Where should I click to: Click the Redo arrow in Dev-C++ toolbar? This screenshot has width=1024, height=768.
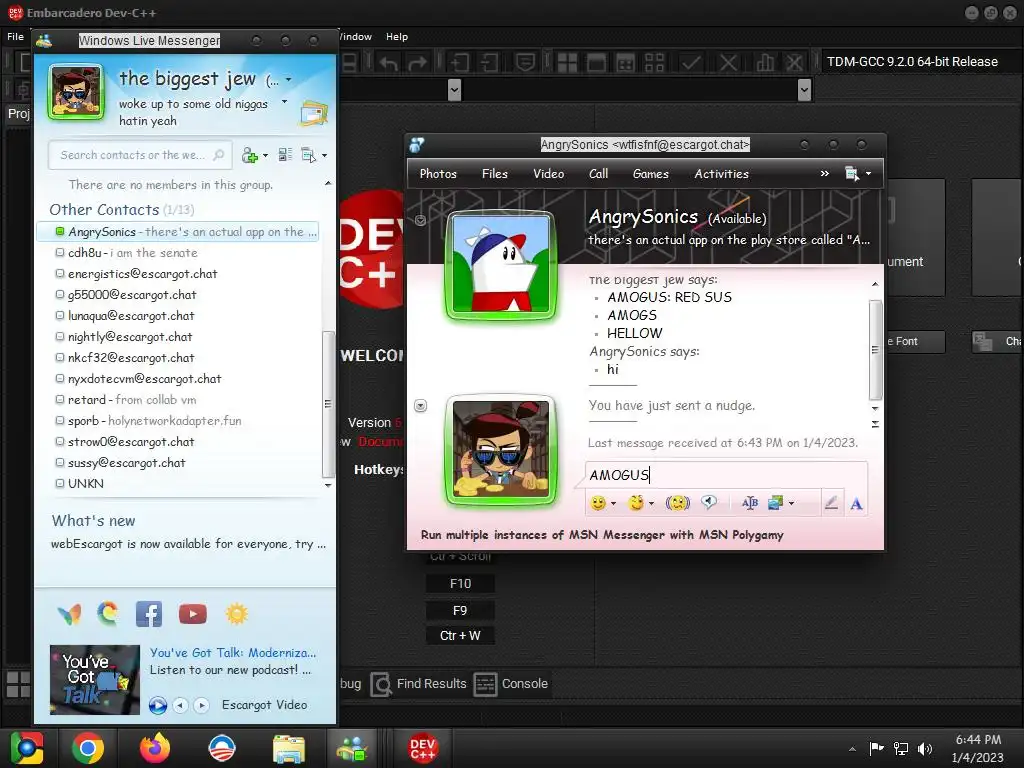point(418,63)
